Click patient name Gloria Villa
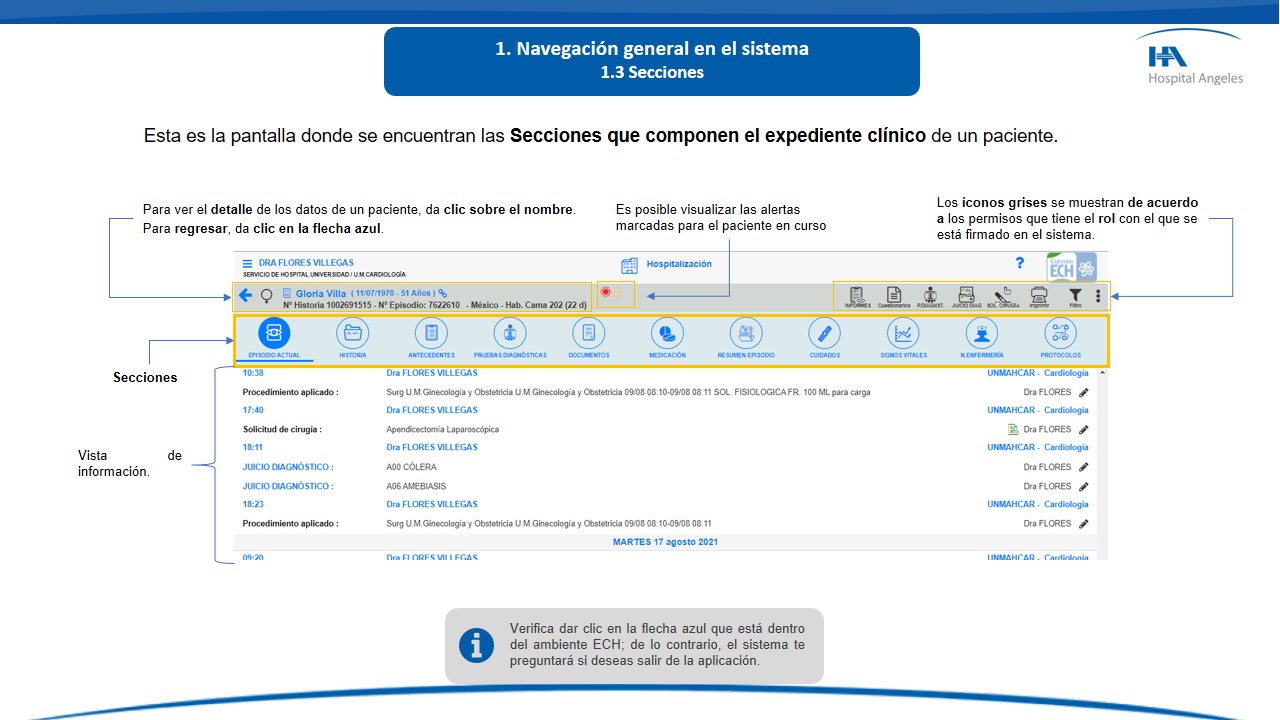This screenshot has height=720, width=1280. click(x=320, y=293)
